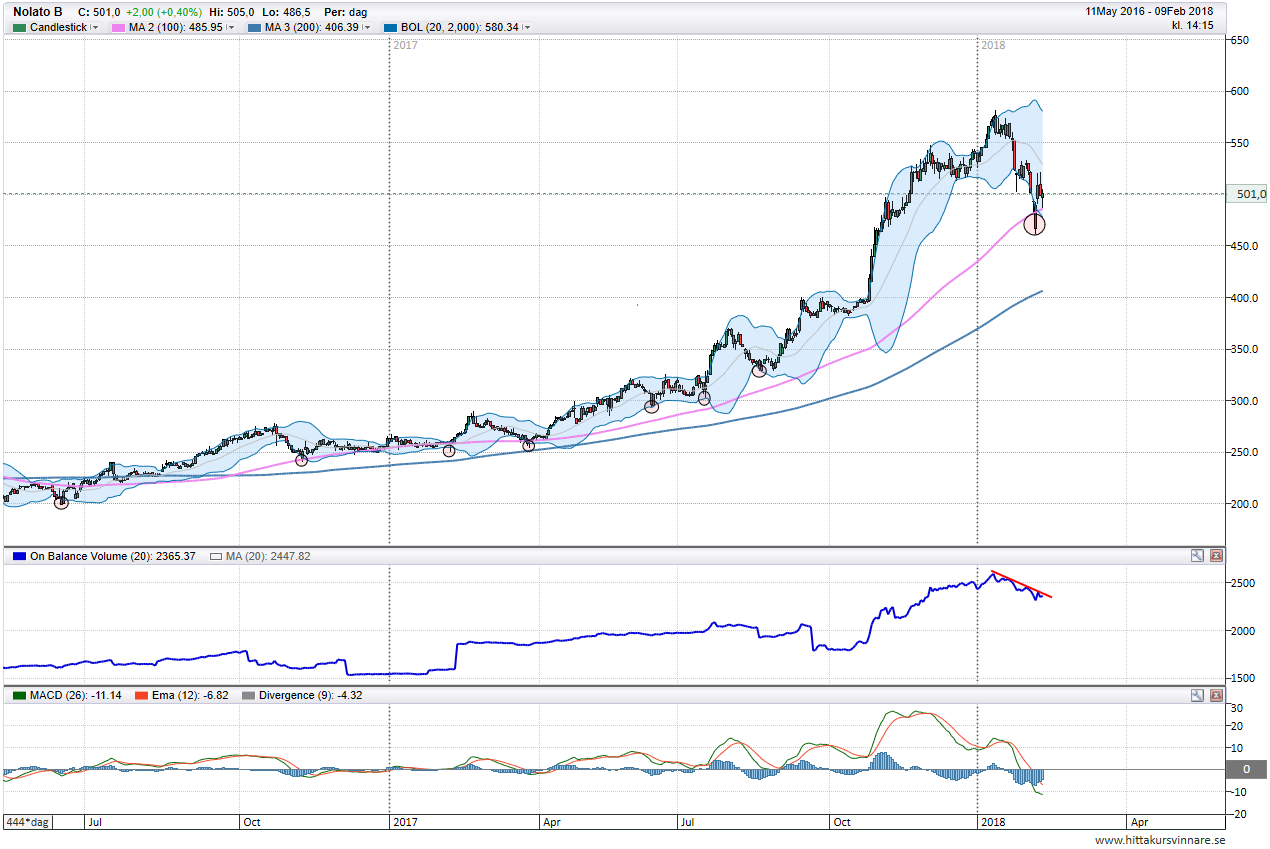Click the blue BOL color swatch

pos(390,28)
